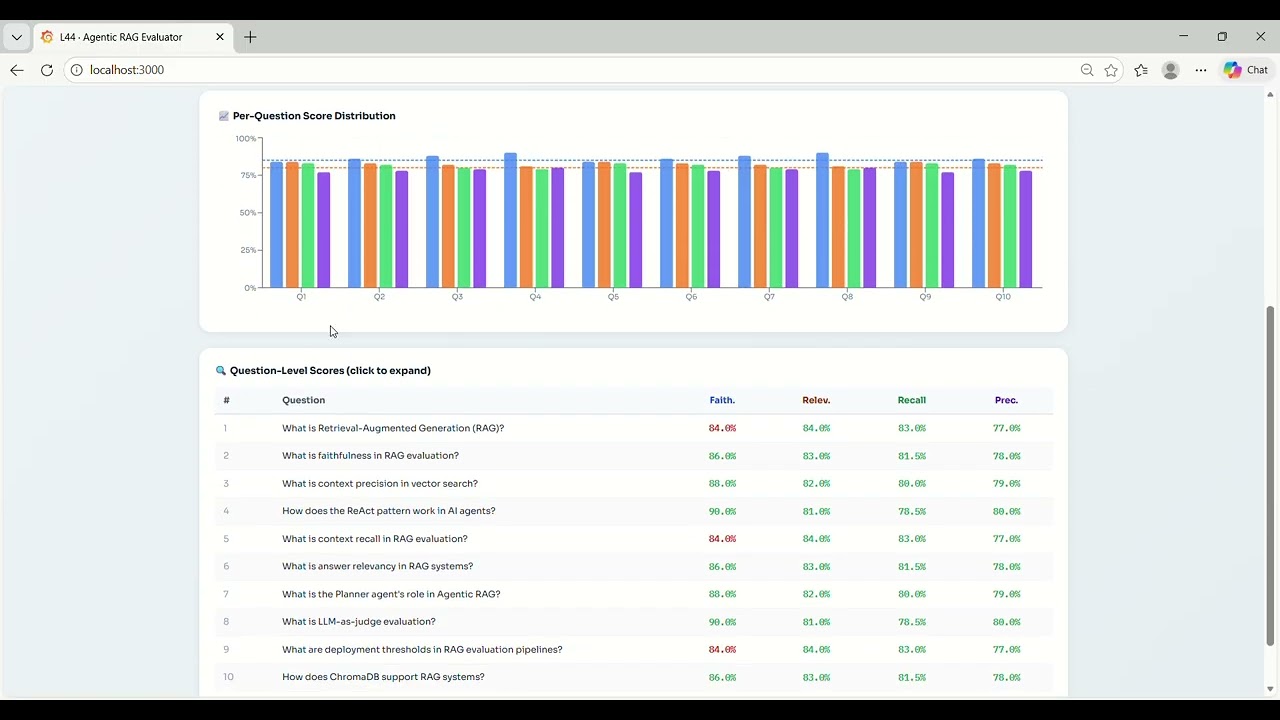Expand row 'What is context precision in vector search?'
Viewport: 1280px width, 720px height.
tap(634, 484)
